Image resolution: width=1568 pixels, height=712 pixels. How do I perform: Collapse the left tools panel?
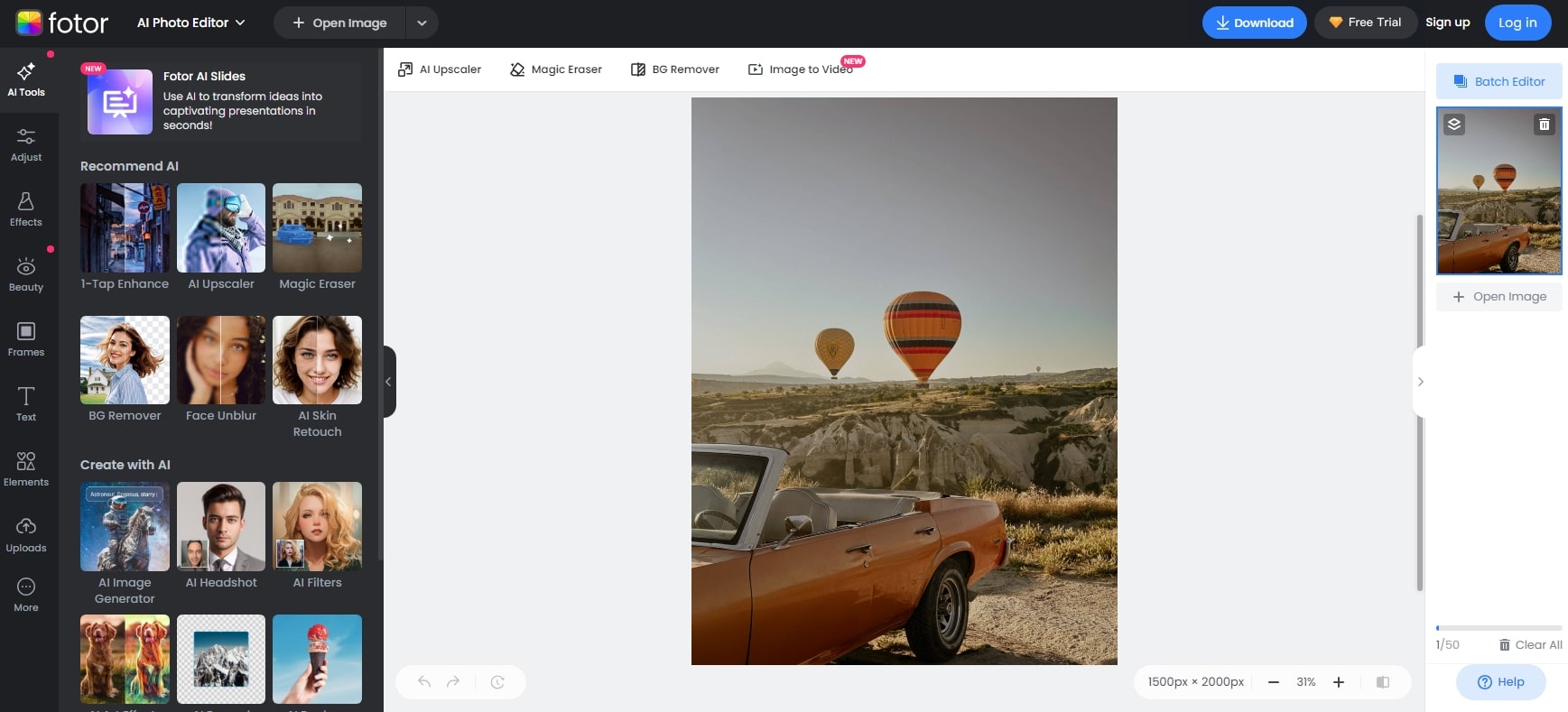(389, 382)
